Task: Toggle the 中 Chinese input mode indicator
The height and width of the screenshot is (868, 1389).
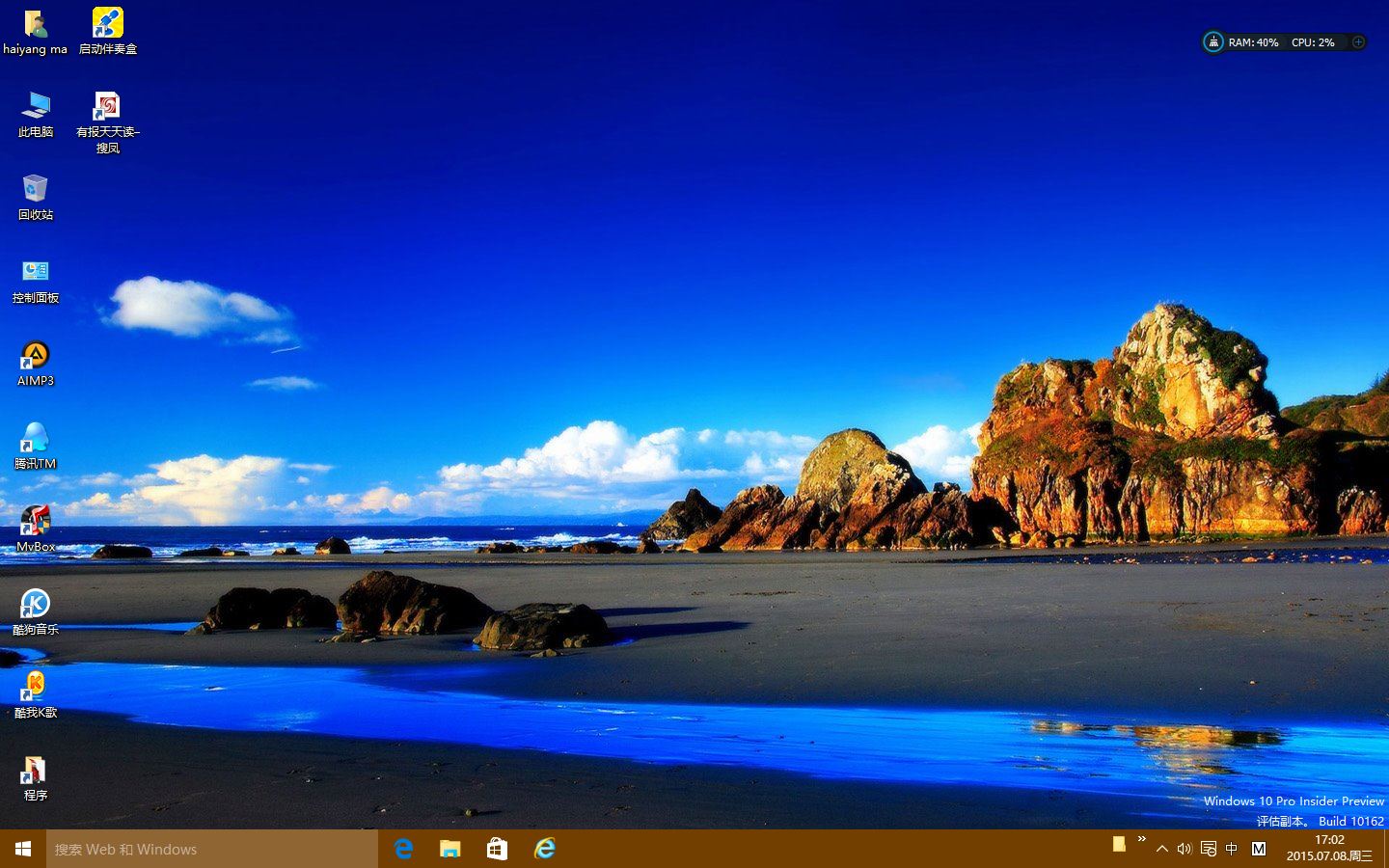Action: (1232, 849)
